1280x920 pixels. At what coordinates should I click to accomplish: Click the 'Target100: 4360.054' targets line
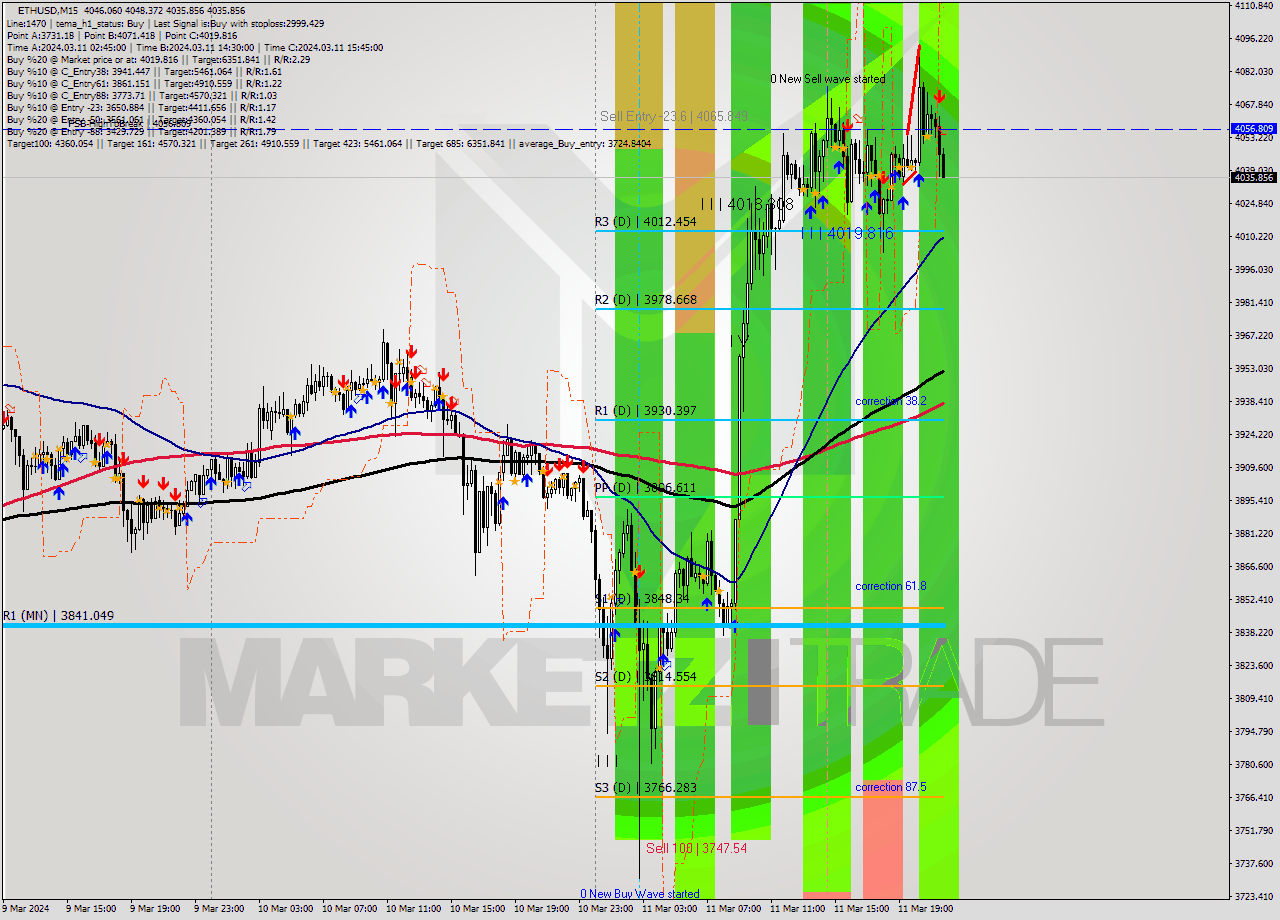(329, 143)
